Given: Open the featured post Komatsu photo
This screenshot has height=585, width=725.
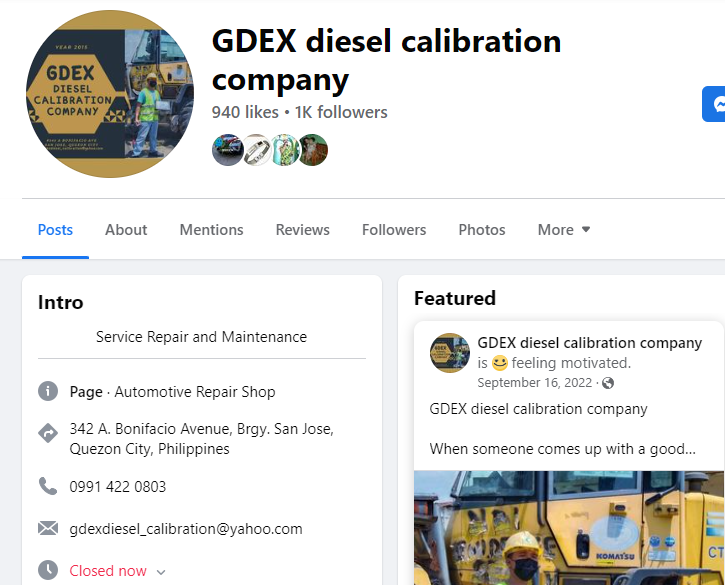Looking at the screenshot, I should click(x=569, y=528).
